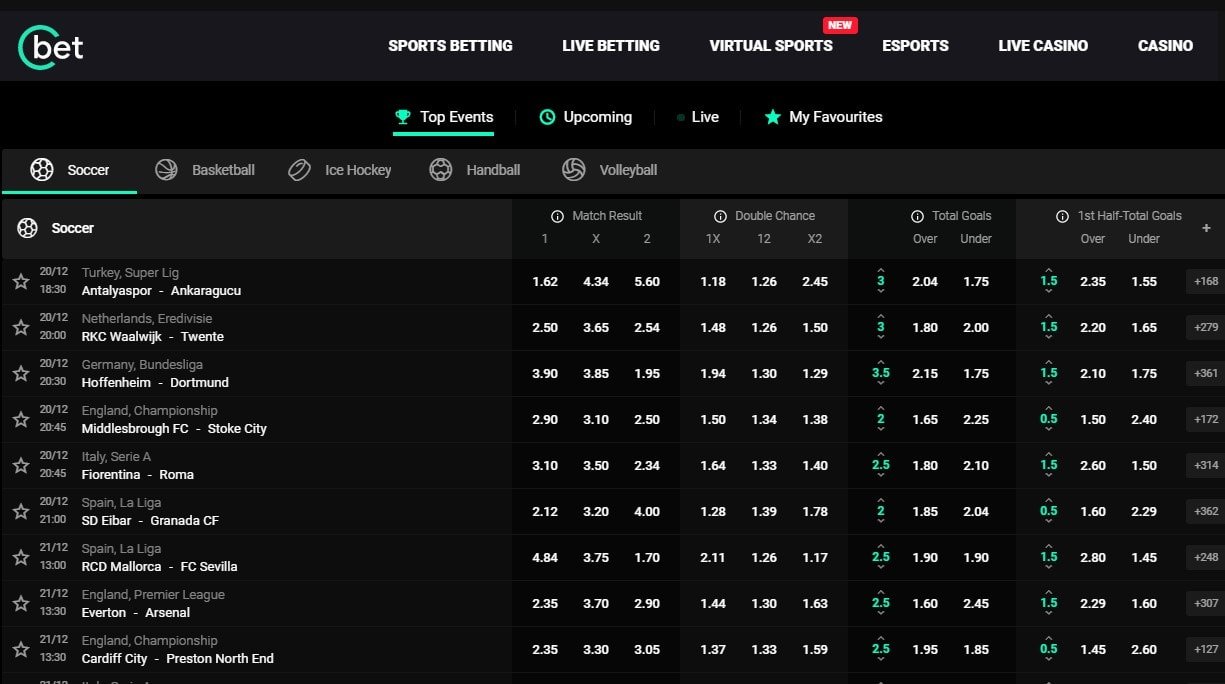Screen dimensions: 1225x684
Task: Open Total Goals 3.5 line selector for Hoffenheim - Dortmund
Action: click(x=881, y=374)
